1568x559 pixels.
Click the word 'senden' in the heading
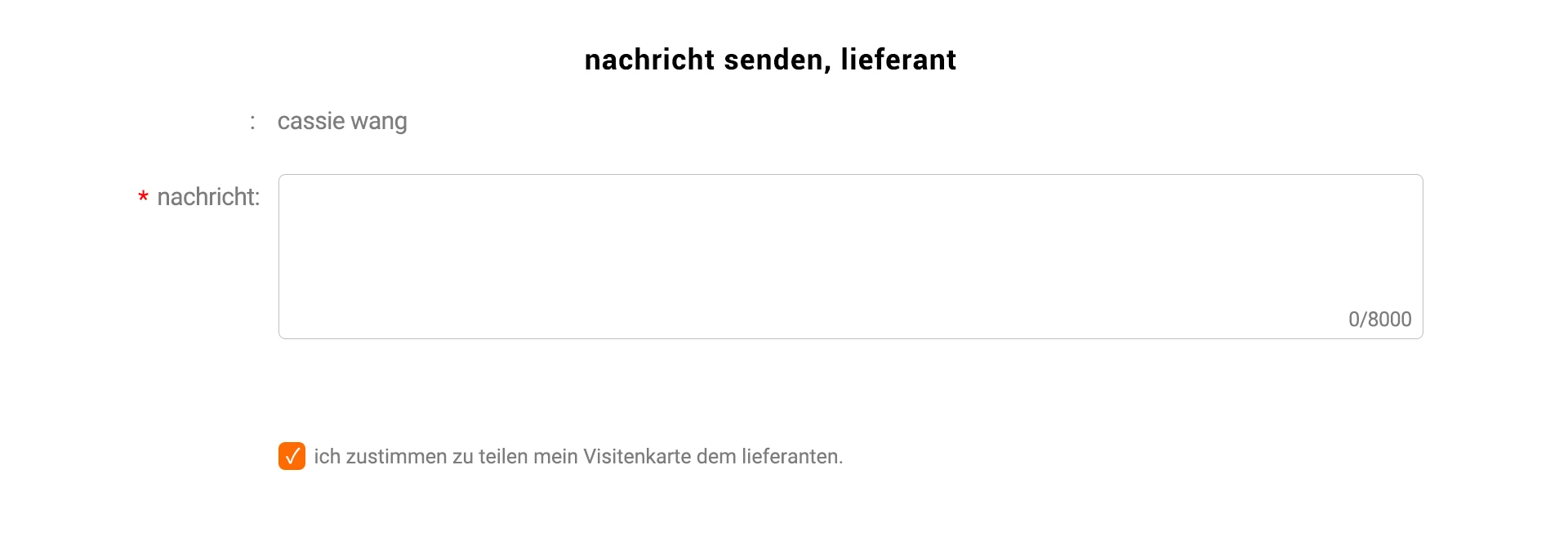click(x=777, y=60)
